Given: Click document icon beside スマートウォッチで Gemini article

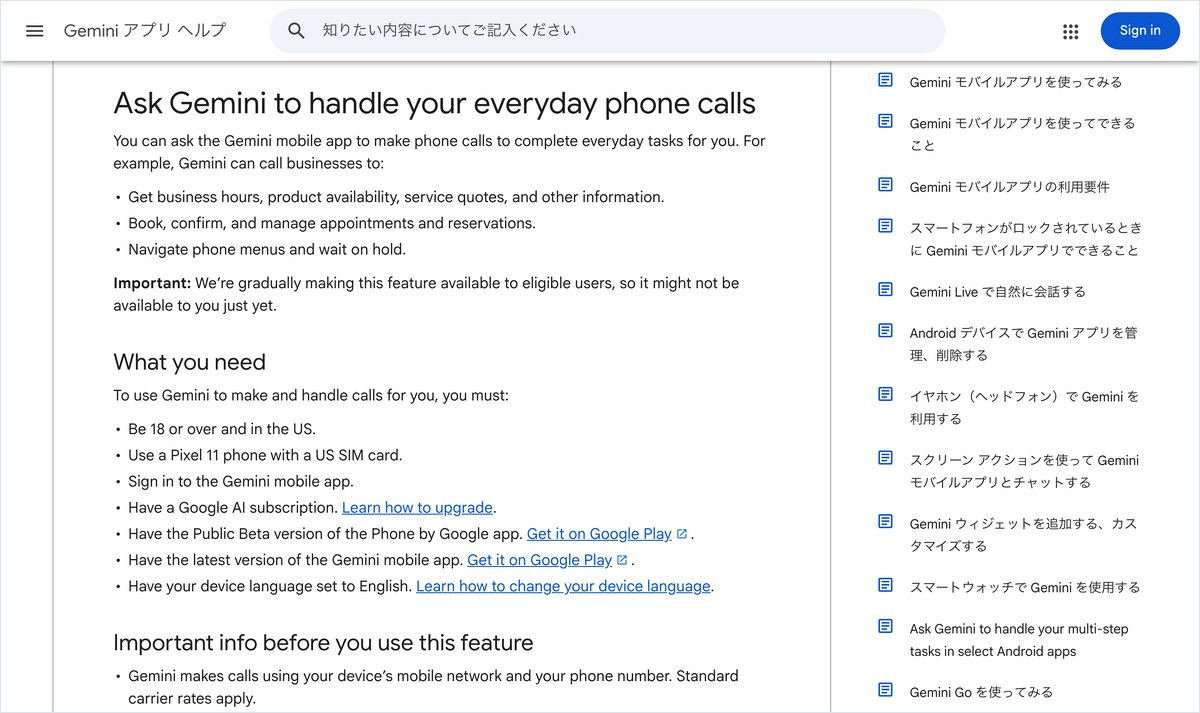Looking at the screenshot, I should click(x=885, y=585).
